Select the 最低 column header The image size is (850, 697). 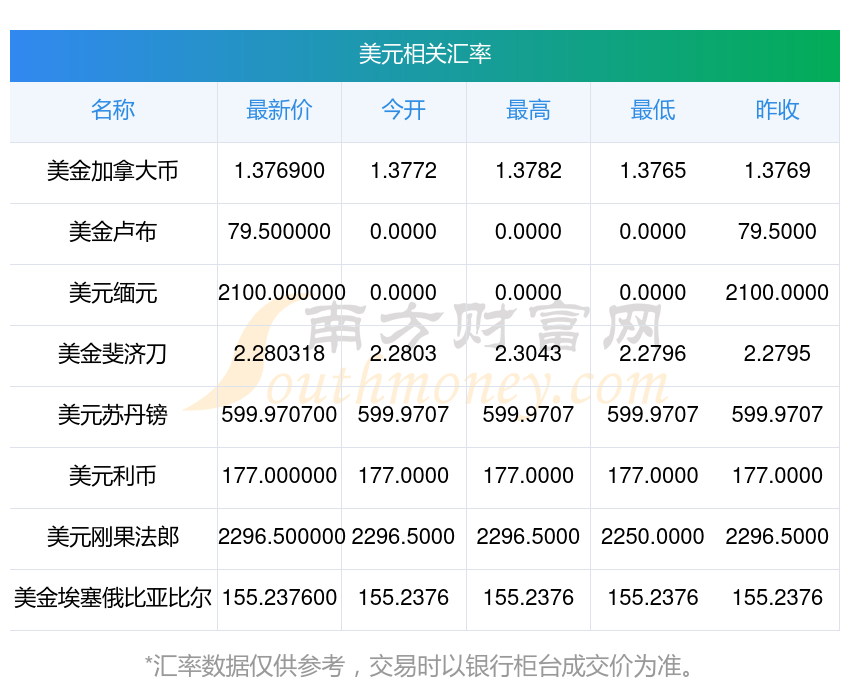point(652,110)
